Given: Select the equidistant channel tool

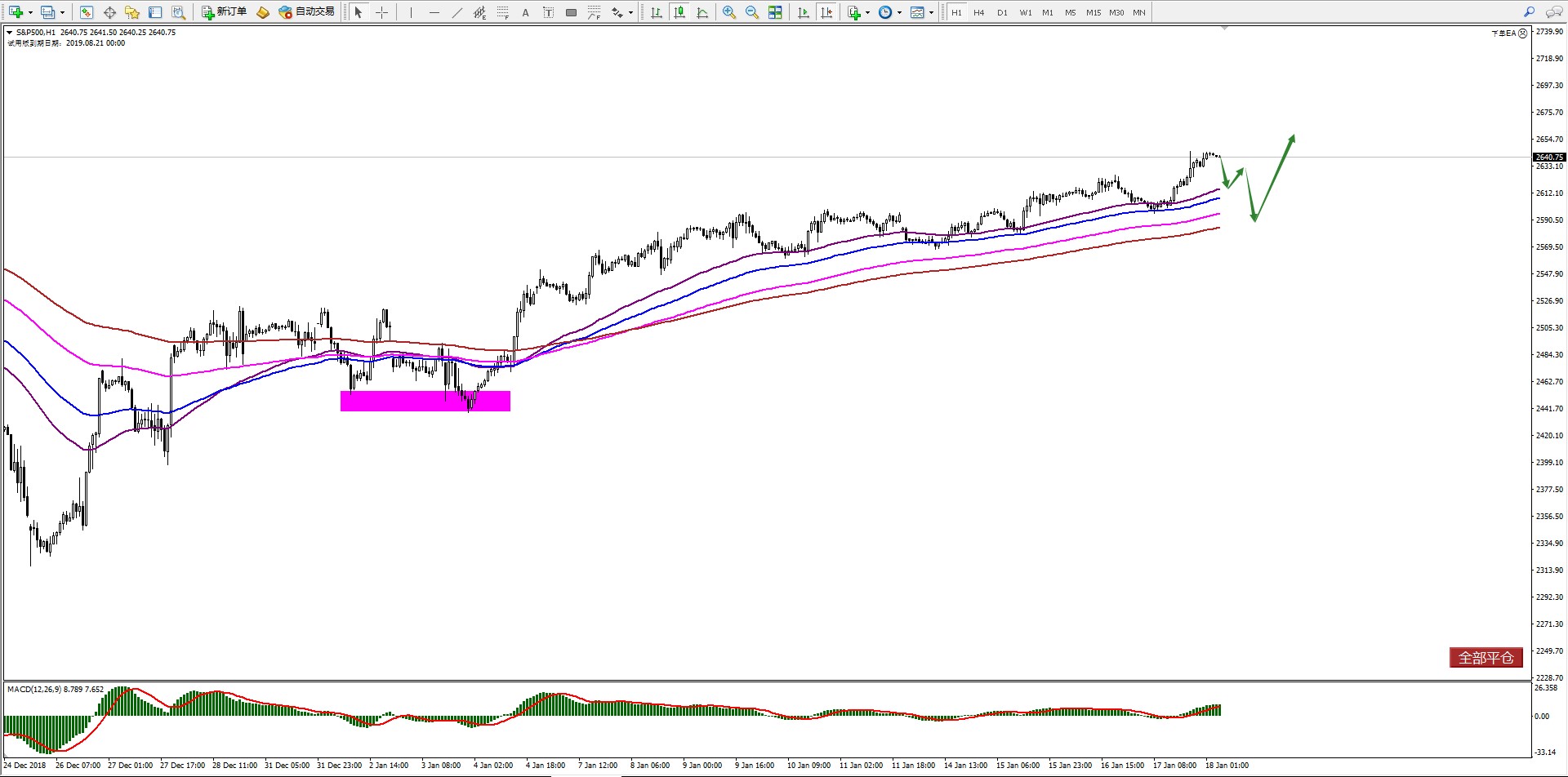Looking at the screenshot, I should [x=479, y=12].
